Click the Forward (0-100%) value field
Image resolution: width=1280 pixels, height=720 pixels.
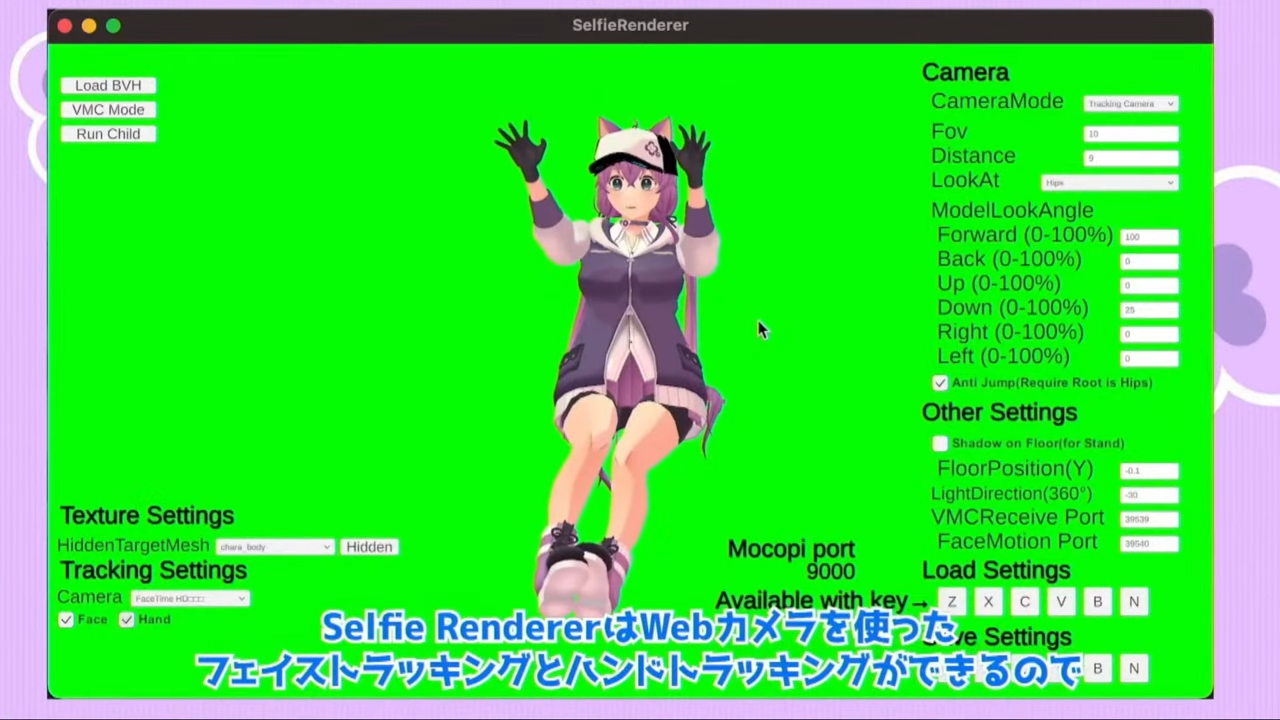1149,237
